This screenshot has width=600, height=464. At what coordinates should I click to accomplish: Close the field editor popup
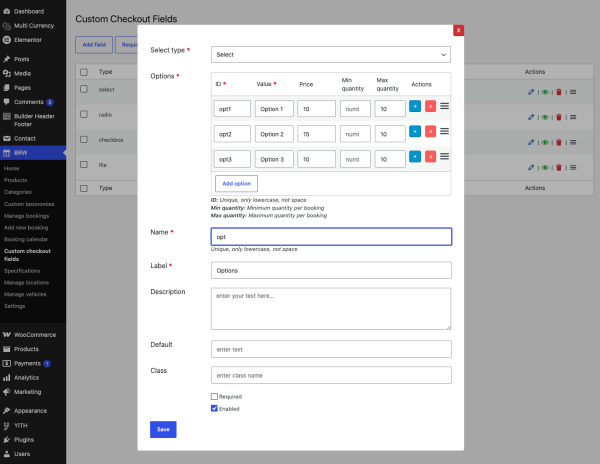(458, 30)
